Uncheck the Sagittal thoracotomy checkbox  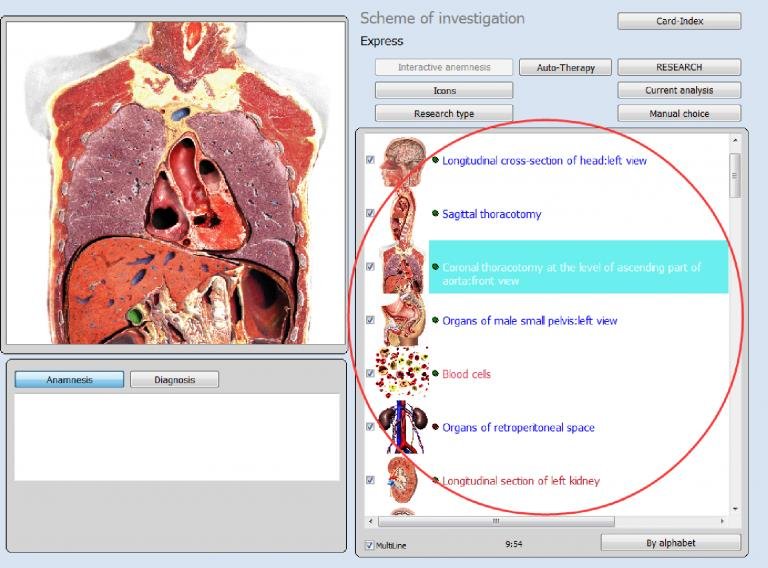tap(370, 214)
